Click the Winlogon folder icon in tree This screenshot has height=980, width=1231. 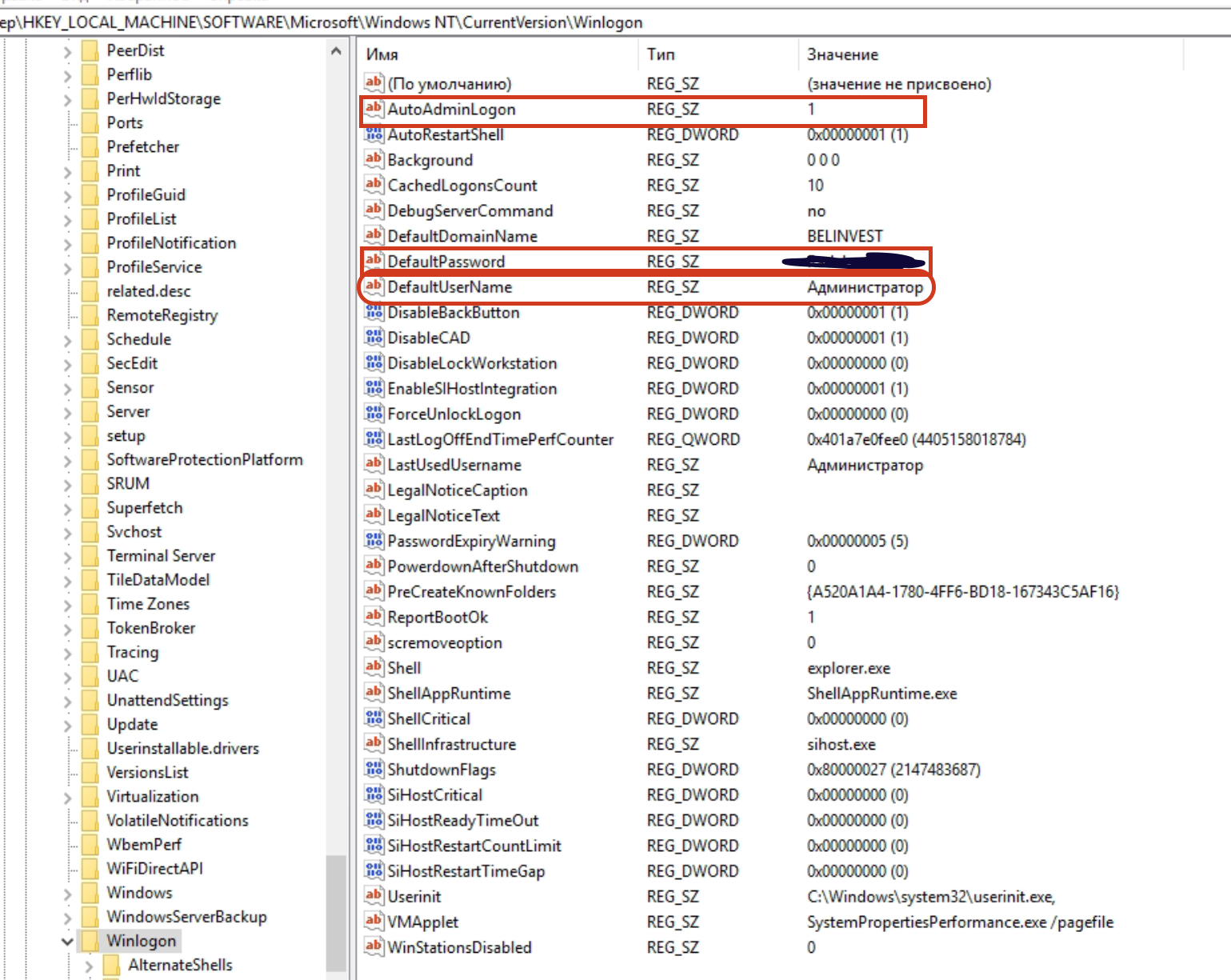tap(90, 941)
